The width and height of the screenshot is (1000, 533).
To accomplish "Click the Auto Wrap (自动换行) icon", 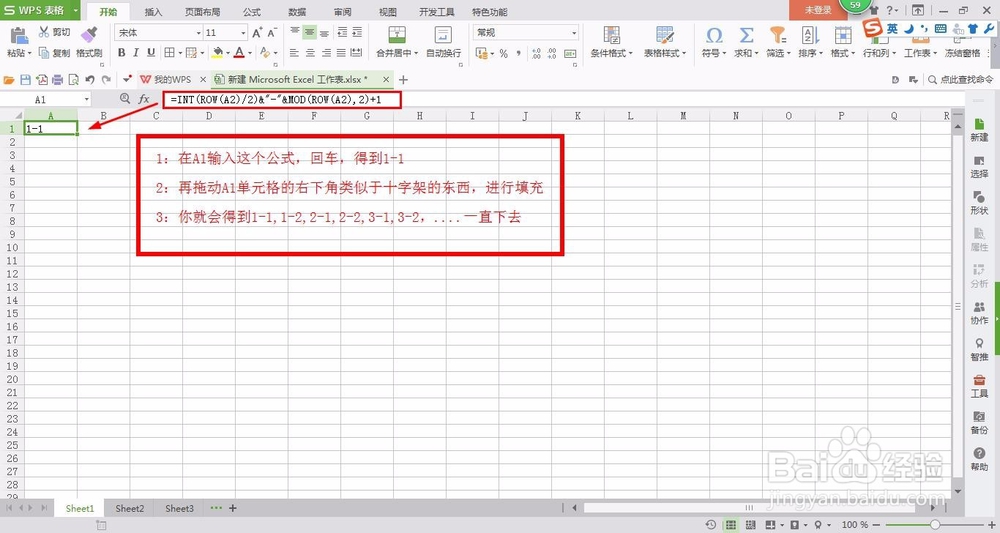I will [443, 35].
